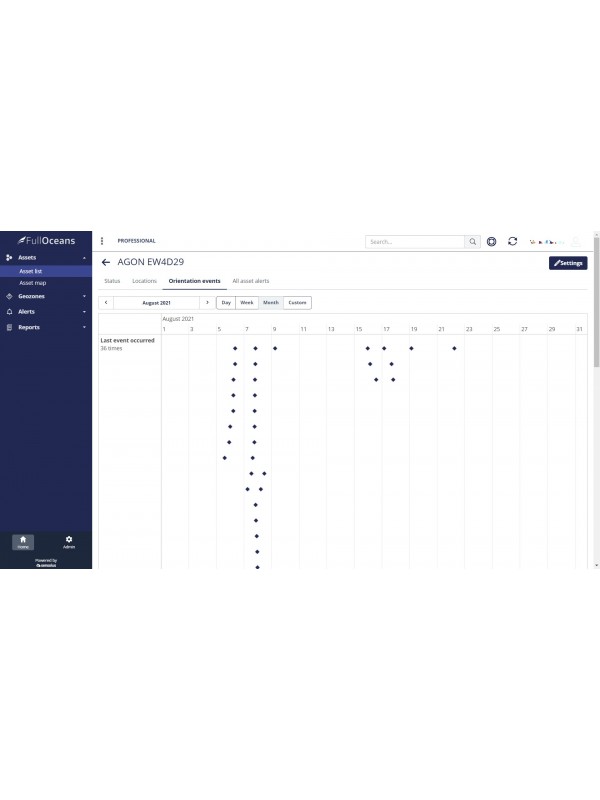The height and width of the screenshot is (800, 600).
Task: Open the All asset alerts tab
Action: pos(250,281)
